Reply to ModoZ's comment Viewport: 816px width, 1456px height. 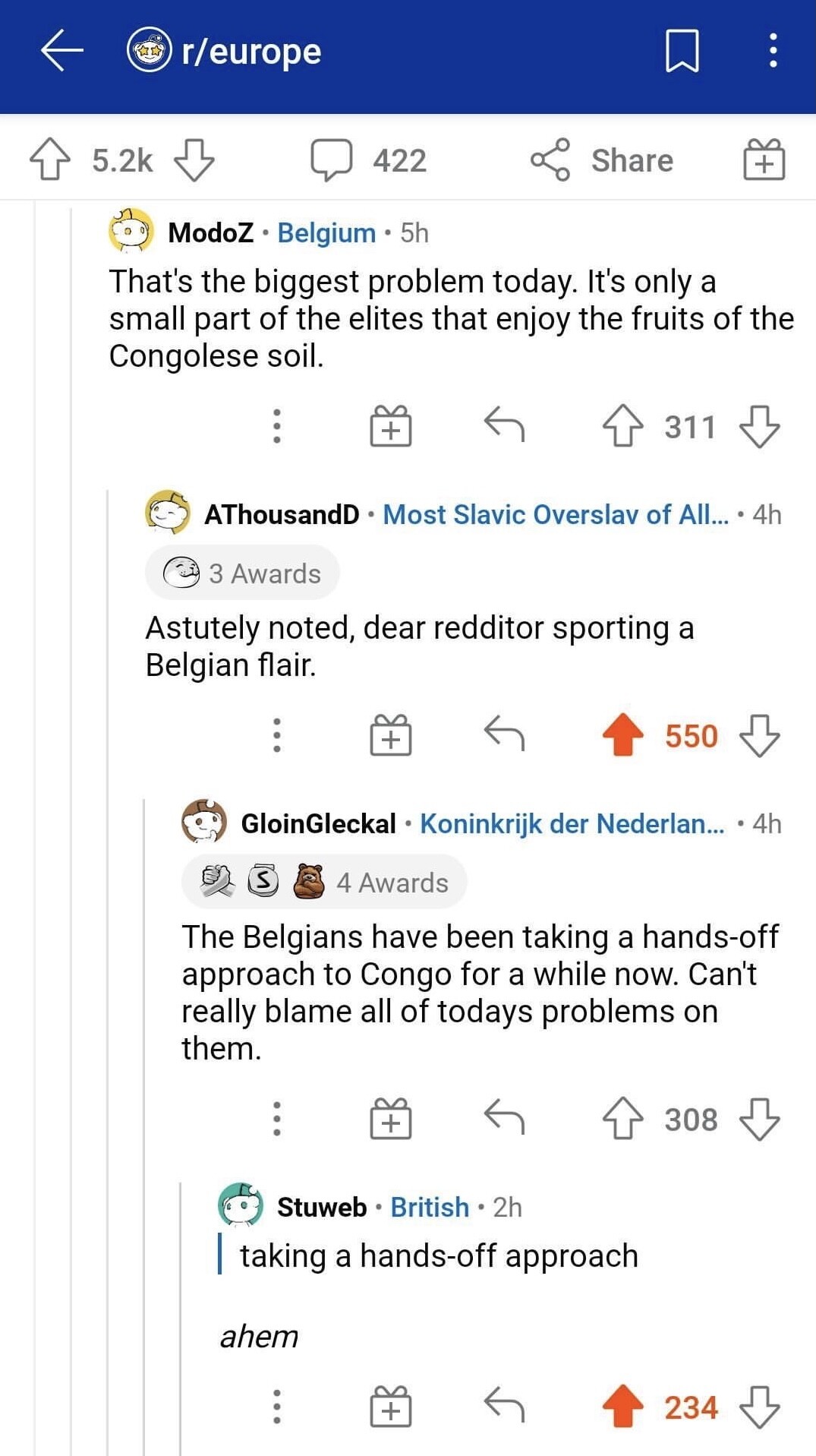click(504, 425)
